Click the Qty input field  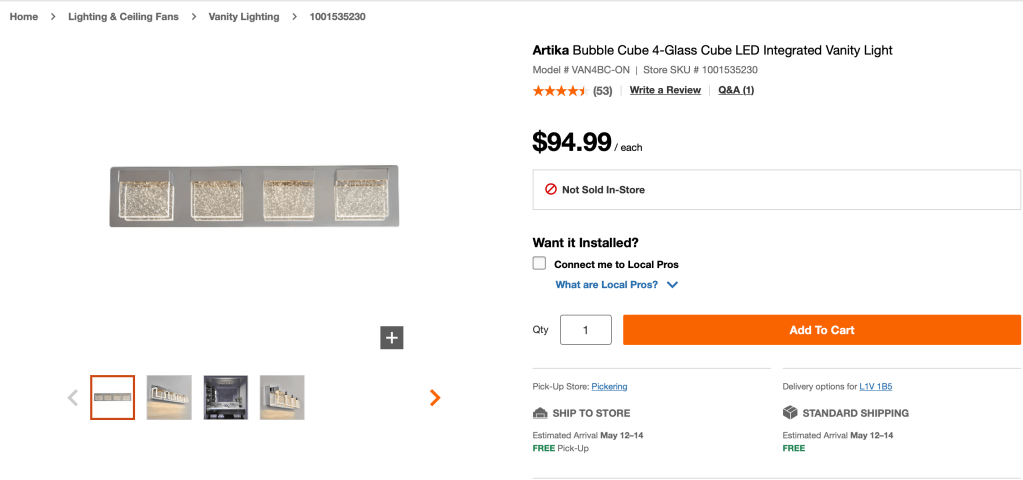pyautogui.click(x=585, y=330)
